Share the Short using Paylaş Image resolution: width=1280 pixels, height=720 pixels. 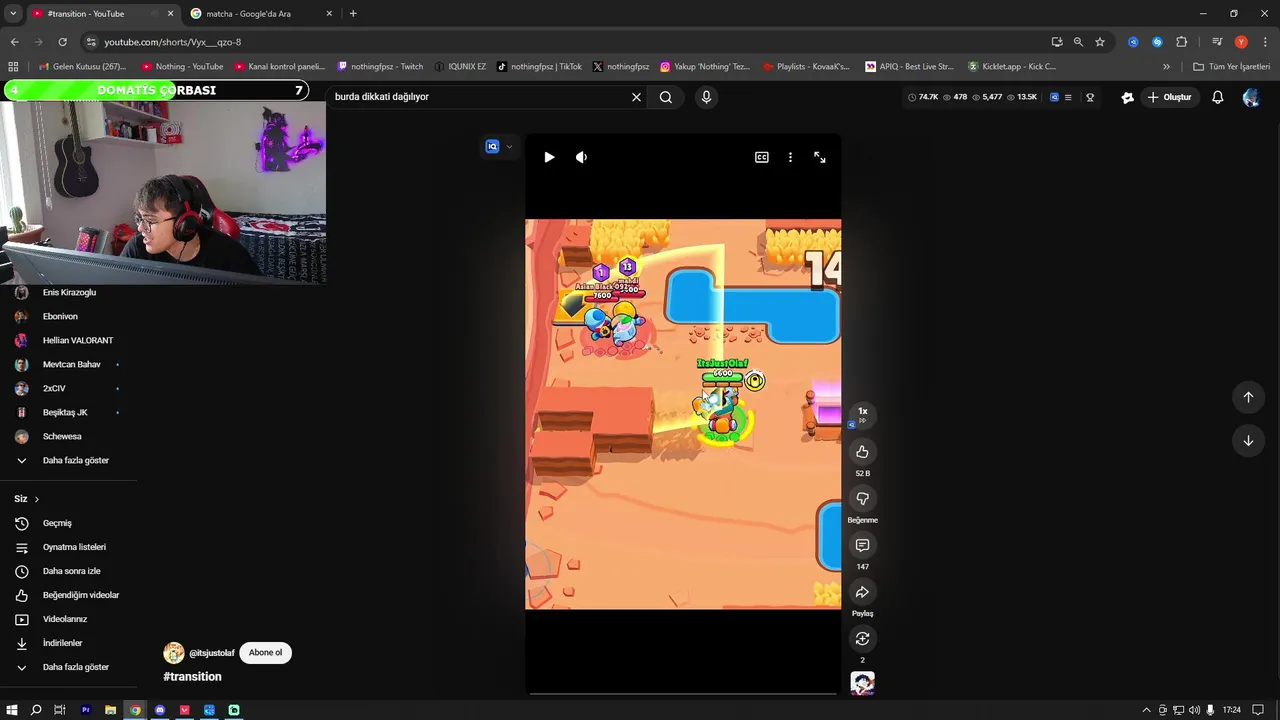coord(862,592)
